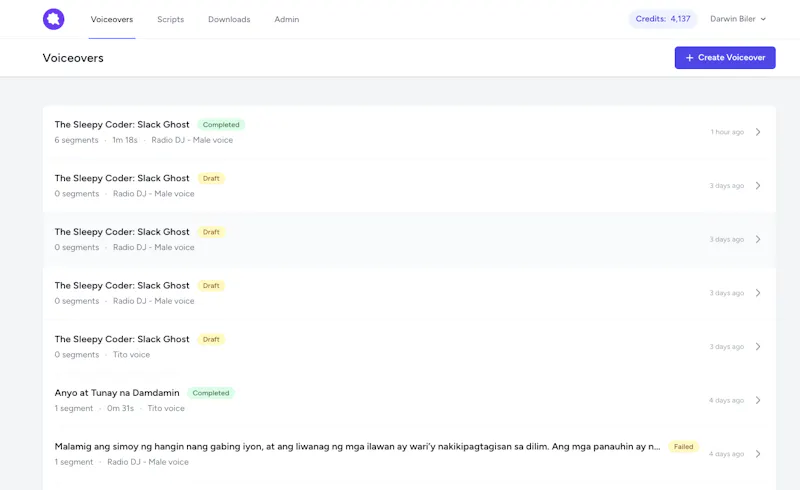Click '4 days ago' on the Failed Malamig row

(x=726, y=454)
